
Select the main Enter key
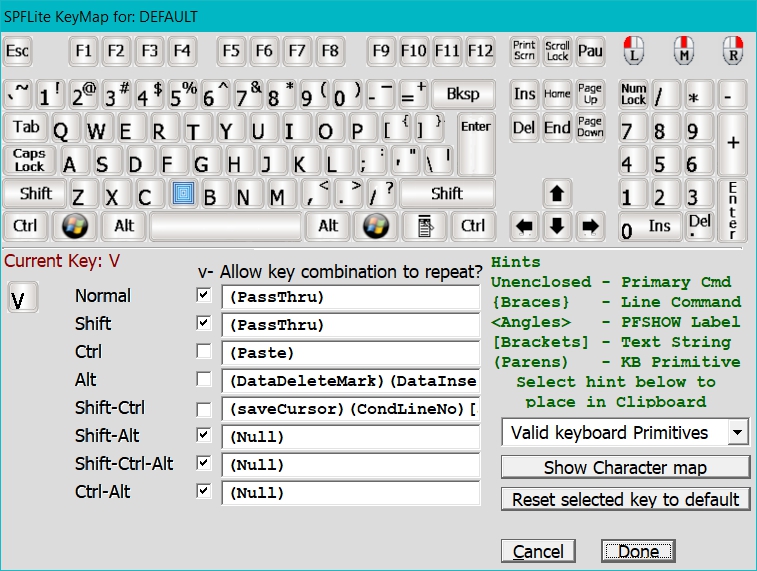[x=476, y=143]
